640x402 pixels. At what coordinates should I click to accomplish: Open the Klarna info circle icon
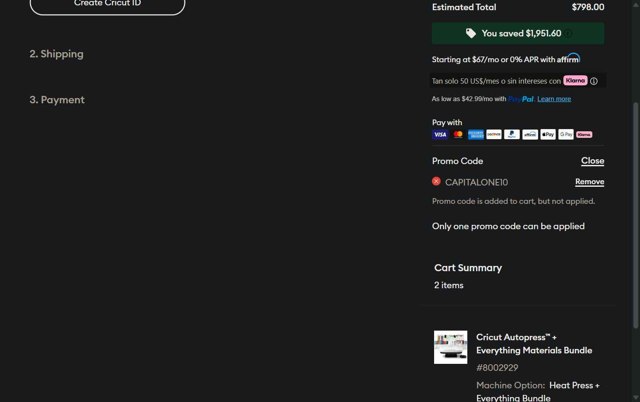[594, 81]
